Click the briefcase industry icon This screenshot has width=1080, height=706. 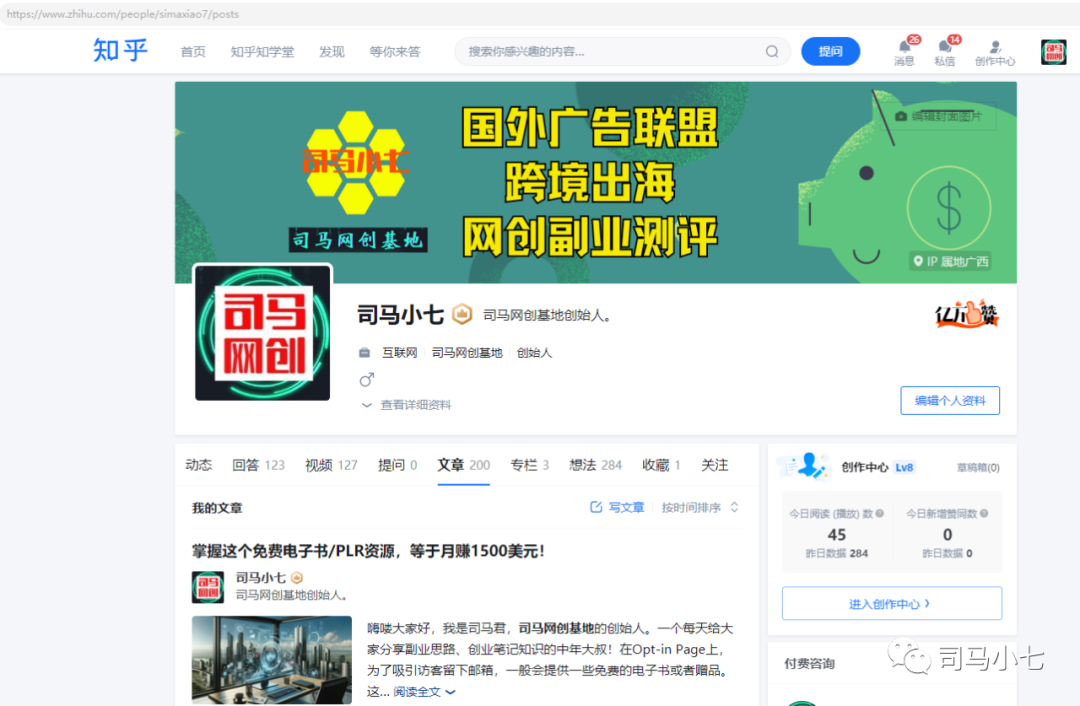364,353
